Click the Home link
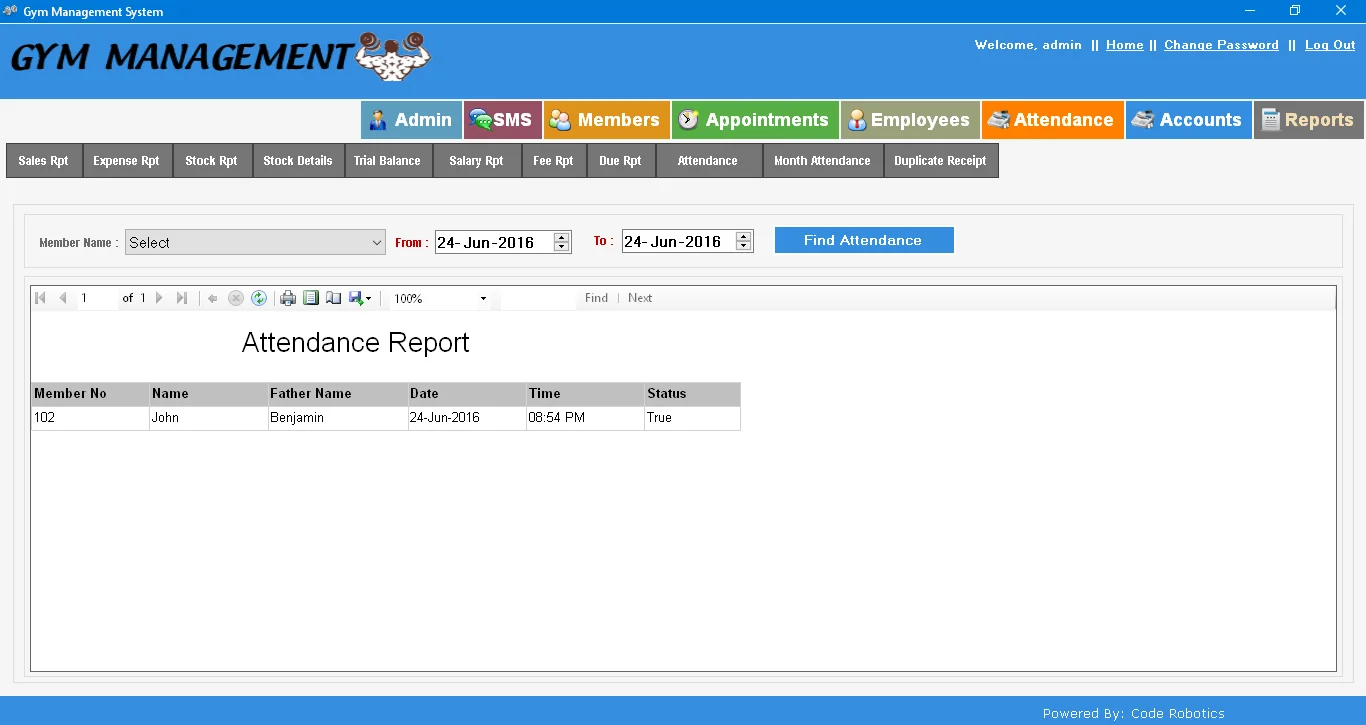This screenshot has height=725, width=1366. pyautogui.click(x=1125, y=45)
